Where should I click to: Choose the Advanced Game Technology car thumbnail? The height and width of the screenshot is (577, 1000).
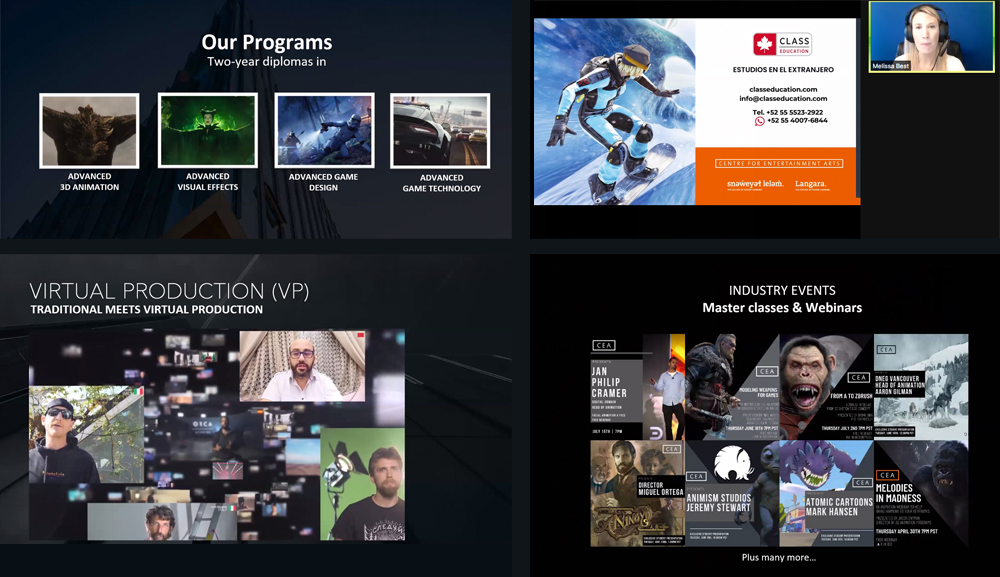[440, 131]
